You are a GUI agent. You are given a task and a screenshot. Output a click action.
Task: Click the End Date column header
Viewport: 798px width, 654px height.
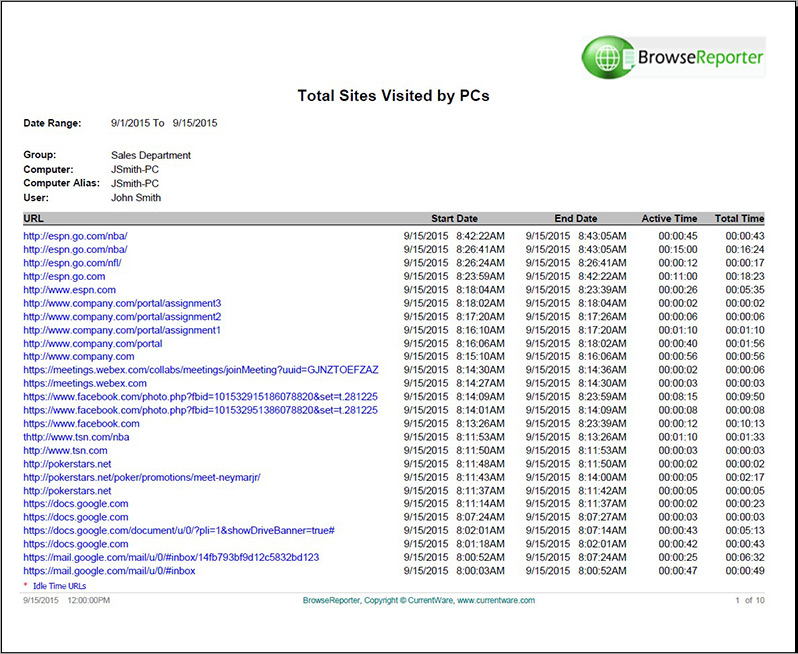[576, 218]
